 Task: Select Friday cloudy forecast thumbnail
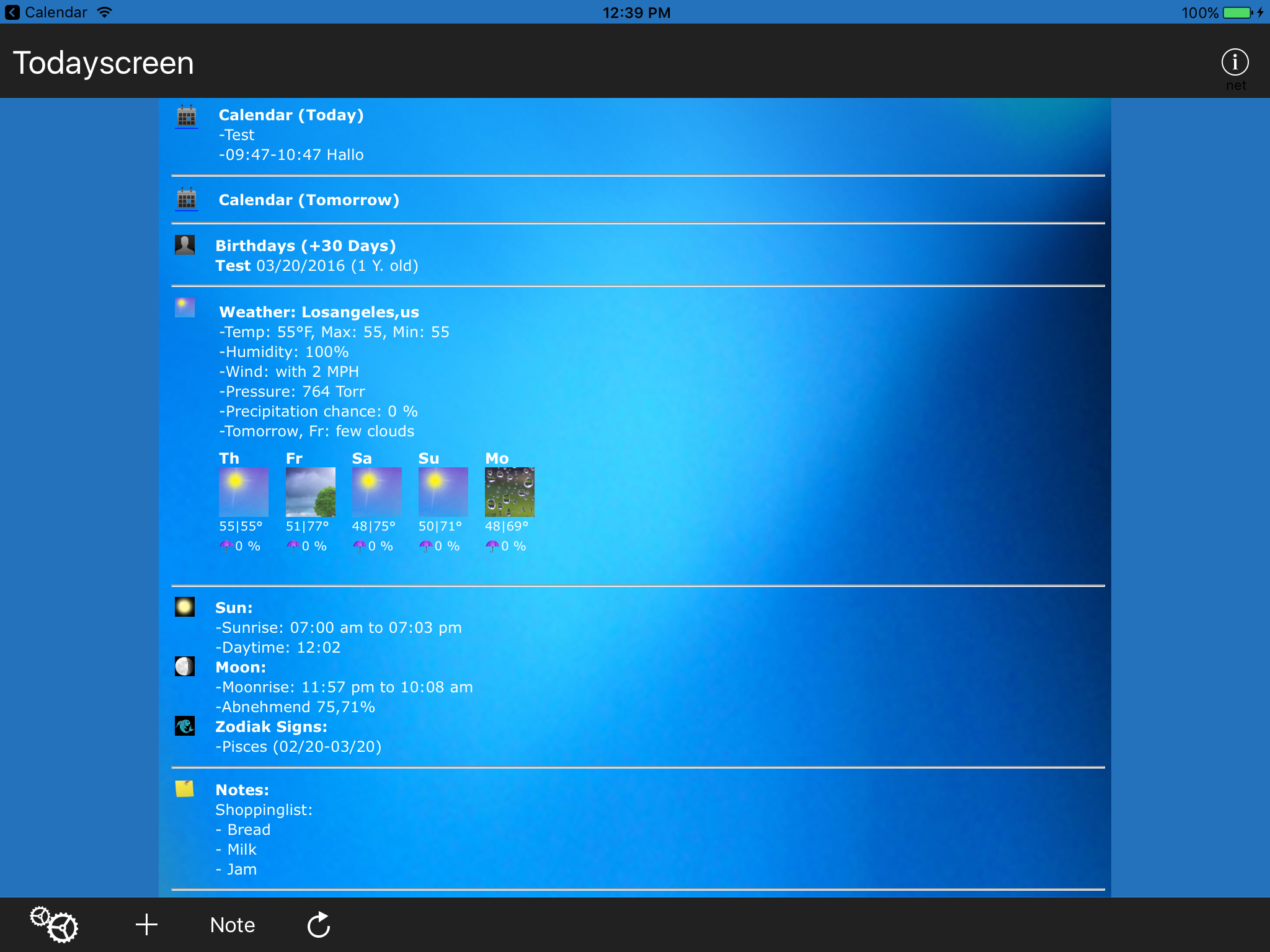tap(310, 492)
